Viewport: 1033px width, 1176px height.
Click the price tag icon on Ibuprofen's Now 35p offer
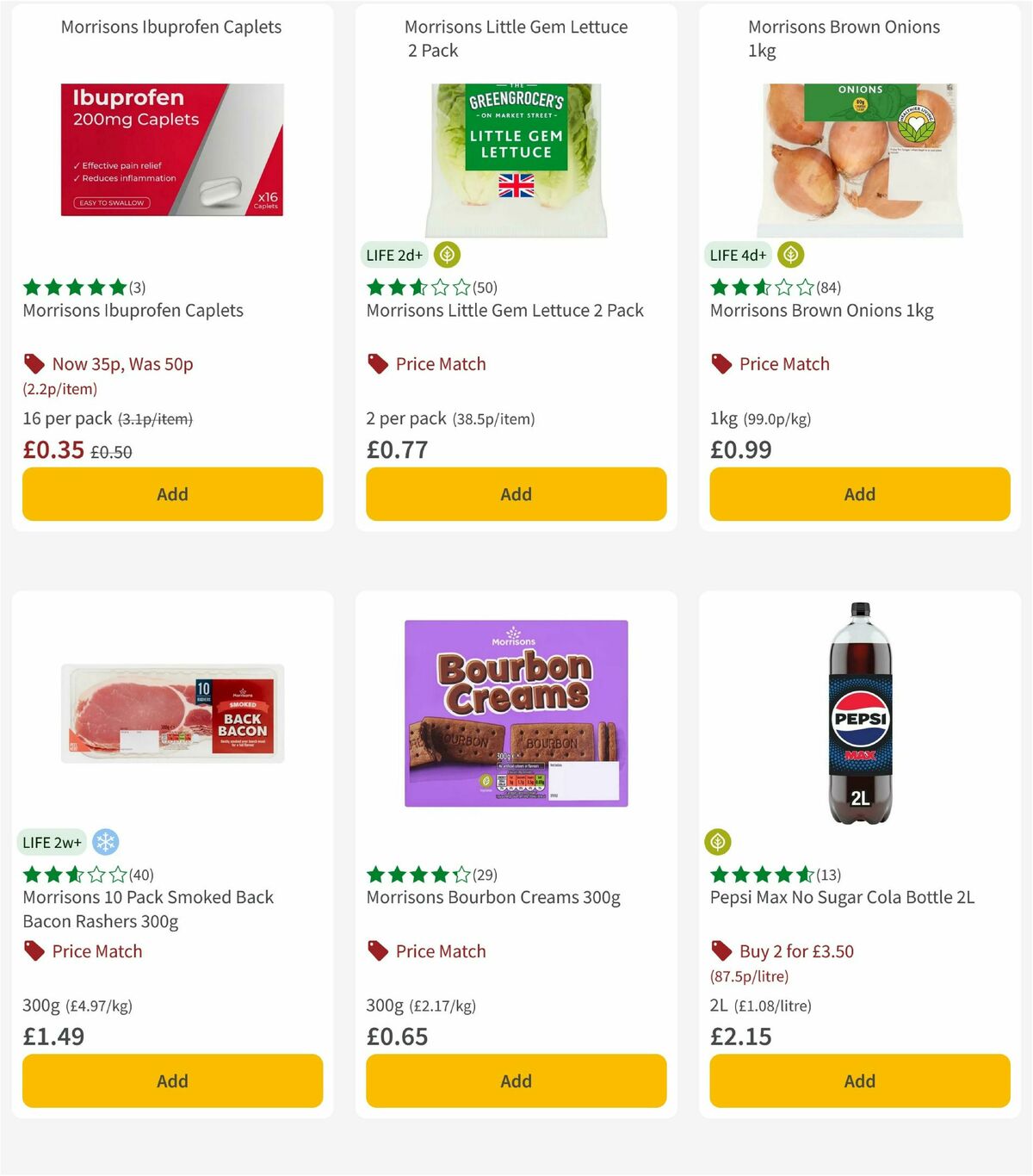coord(33,364)
